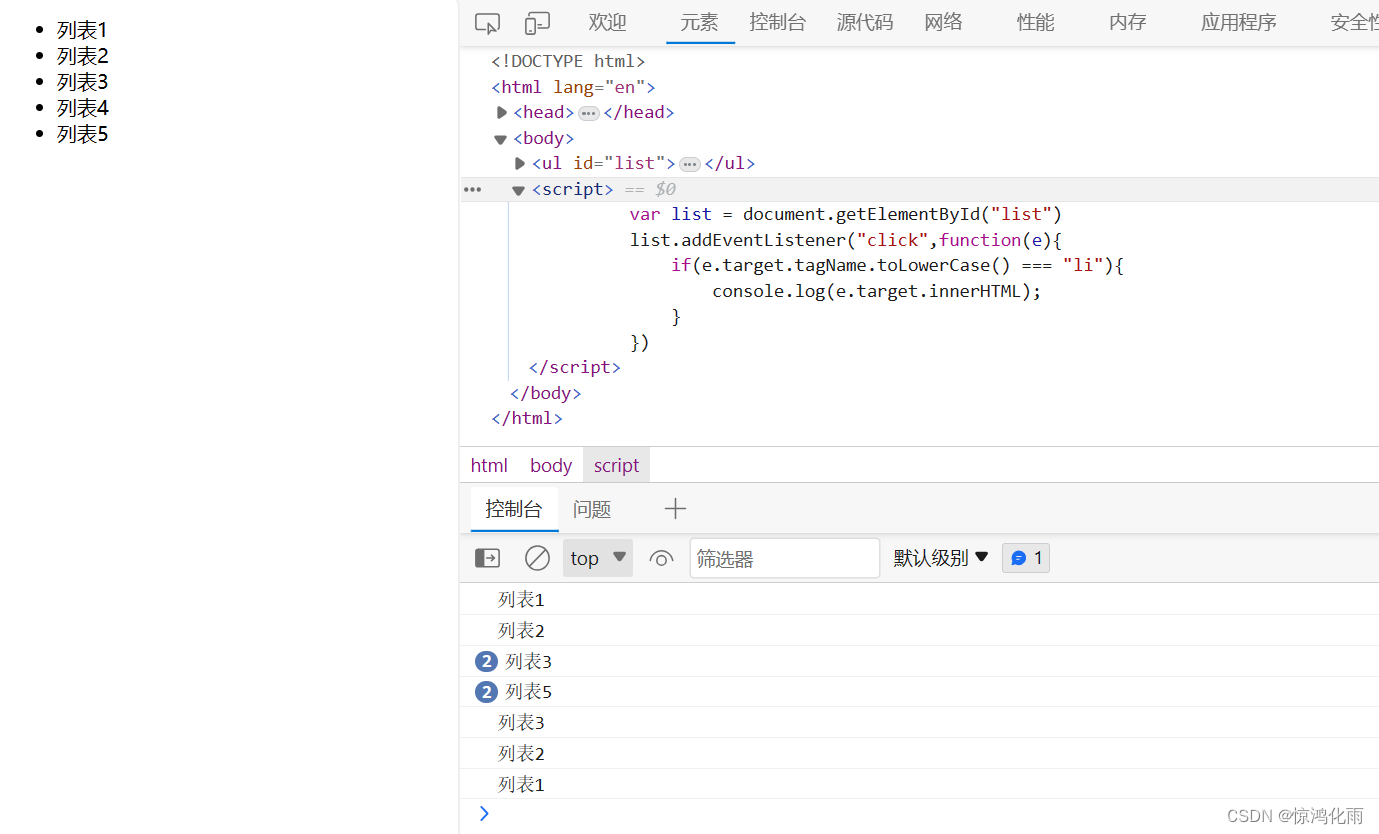Open the 性能 tab

(x=1035, y=22)
